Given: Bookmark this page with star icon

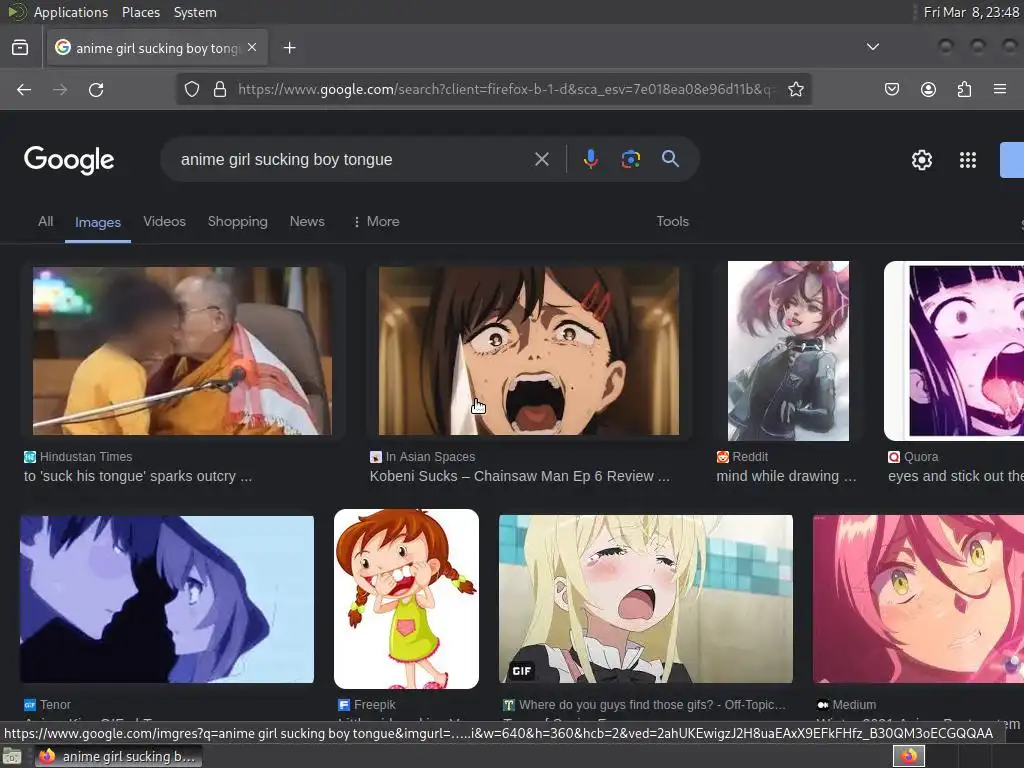Looking at the screenshot, I should pyautogui.click(x=795, y=89).
